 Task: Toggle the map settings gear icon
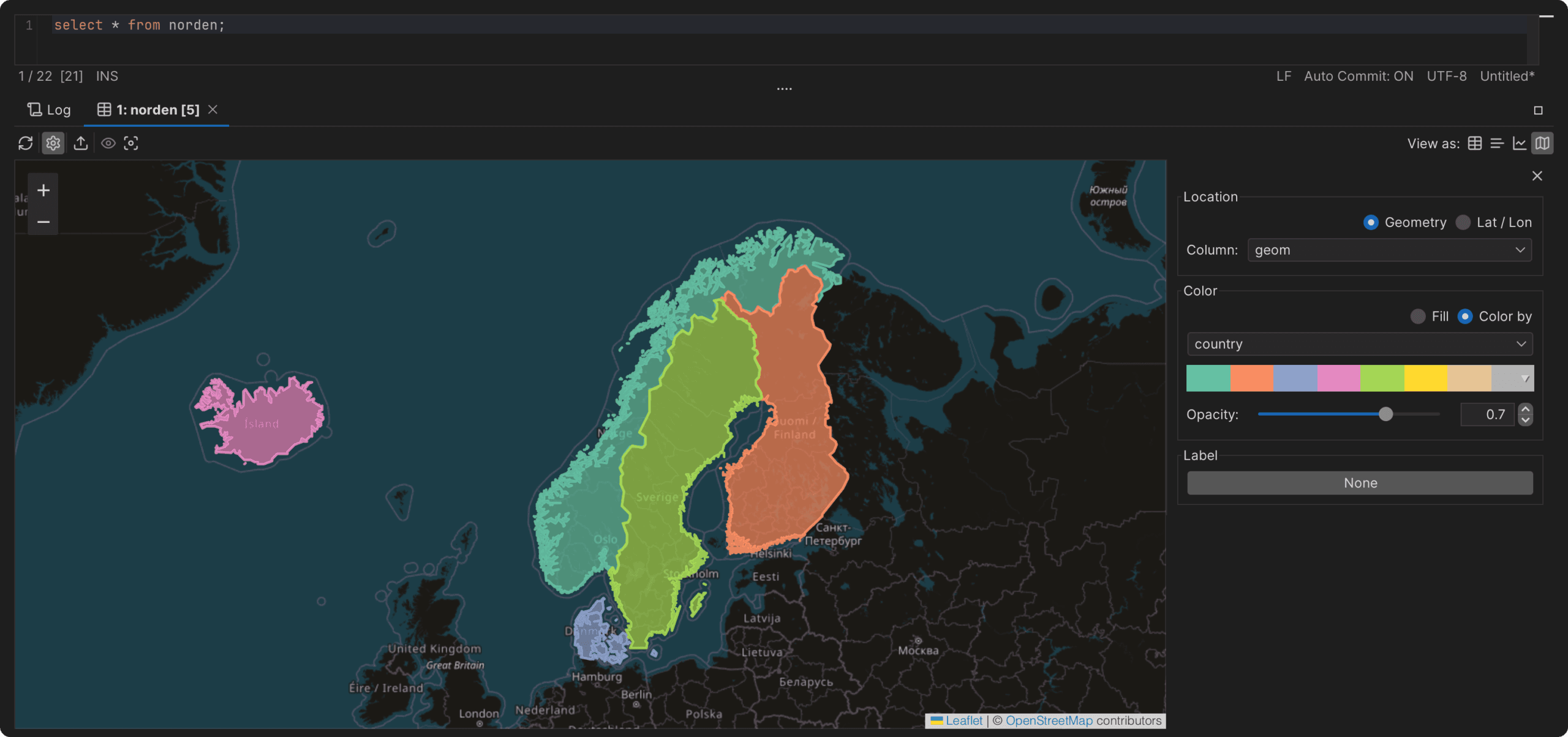click(53, 143)
